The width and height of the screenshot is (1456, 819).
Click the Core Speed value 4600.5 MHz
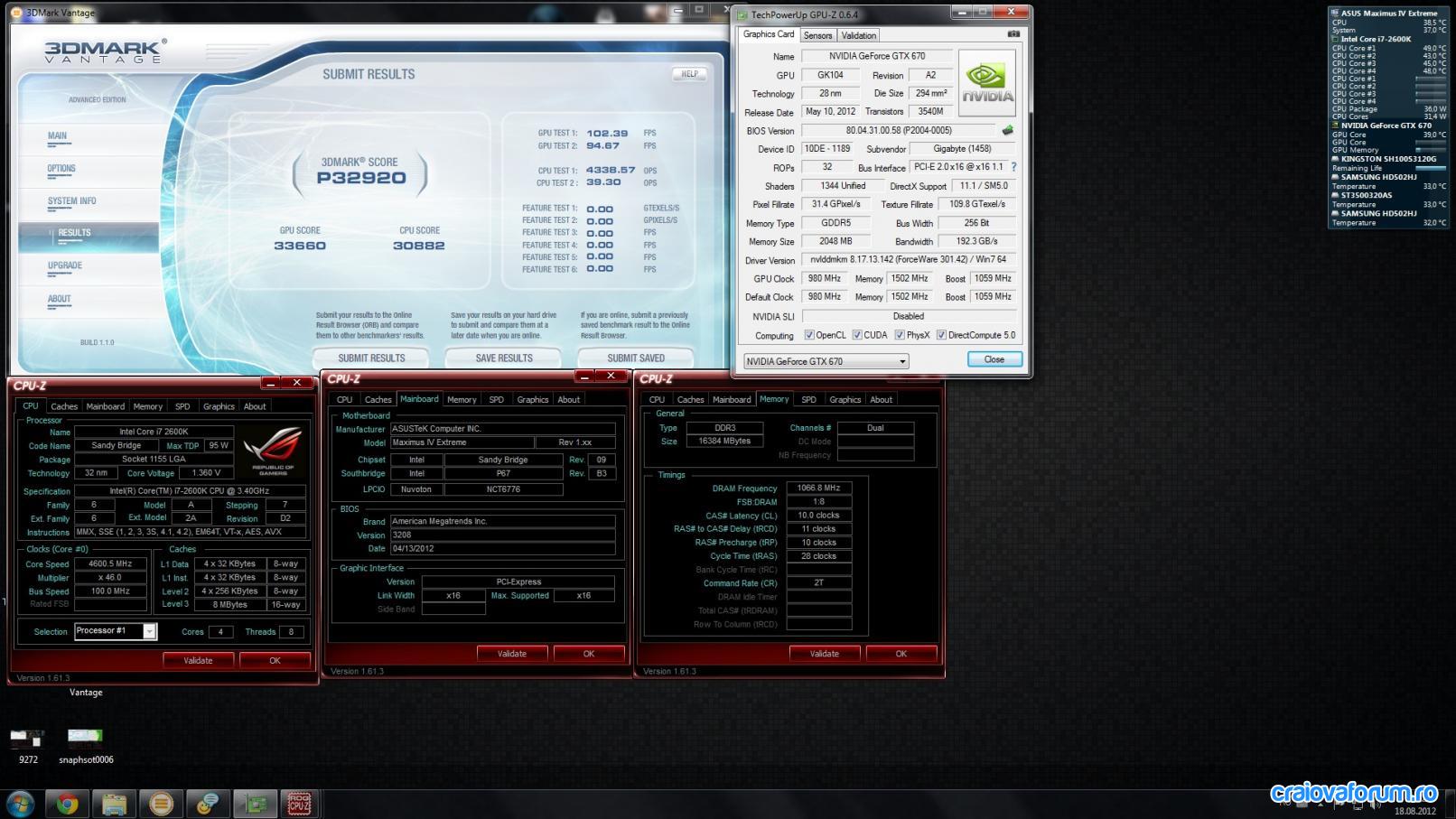tap(110, 563)
